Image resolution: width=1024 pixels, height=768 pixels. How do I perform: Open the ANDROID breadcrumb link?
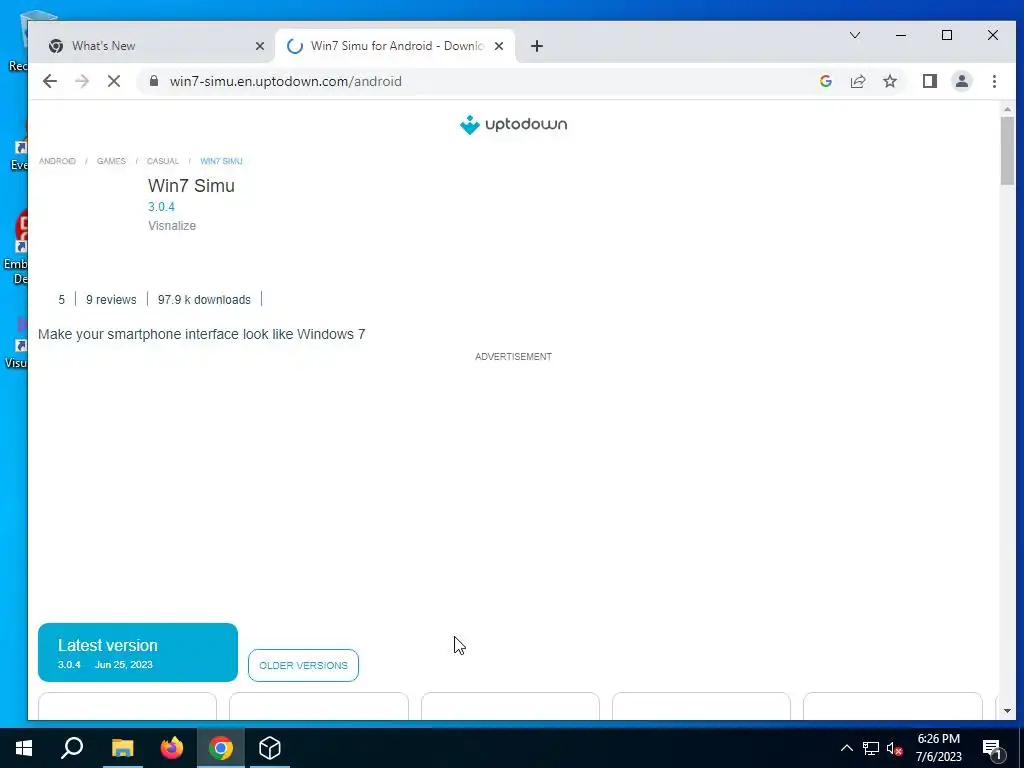click(x=57, y=161)
